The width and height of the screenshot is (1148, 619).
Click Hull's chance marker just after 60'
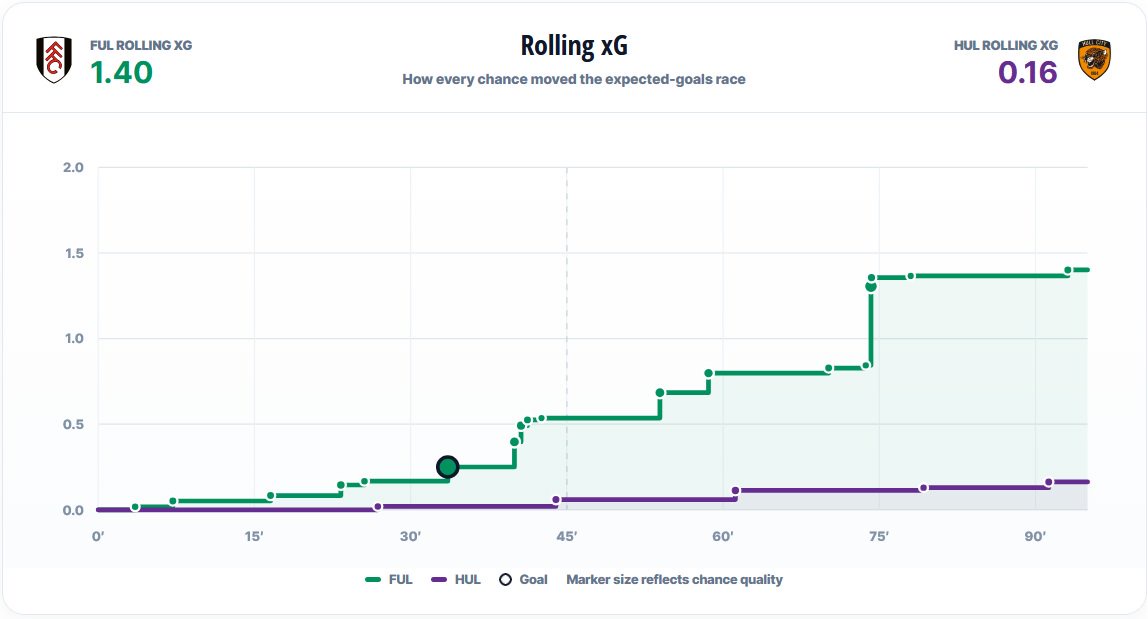(736, 491)
